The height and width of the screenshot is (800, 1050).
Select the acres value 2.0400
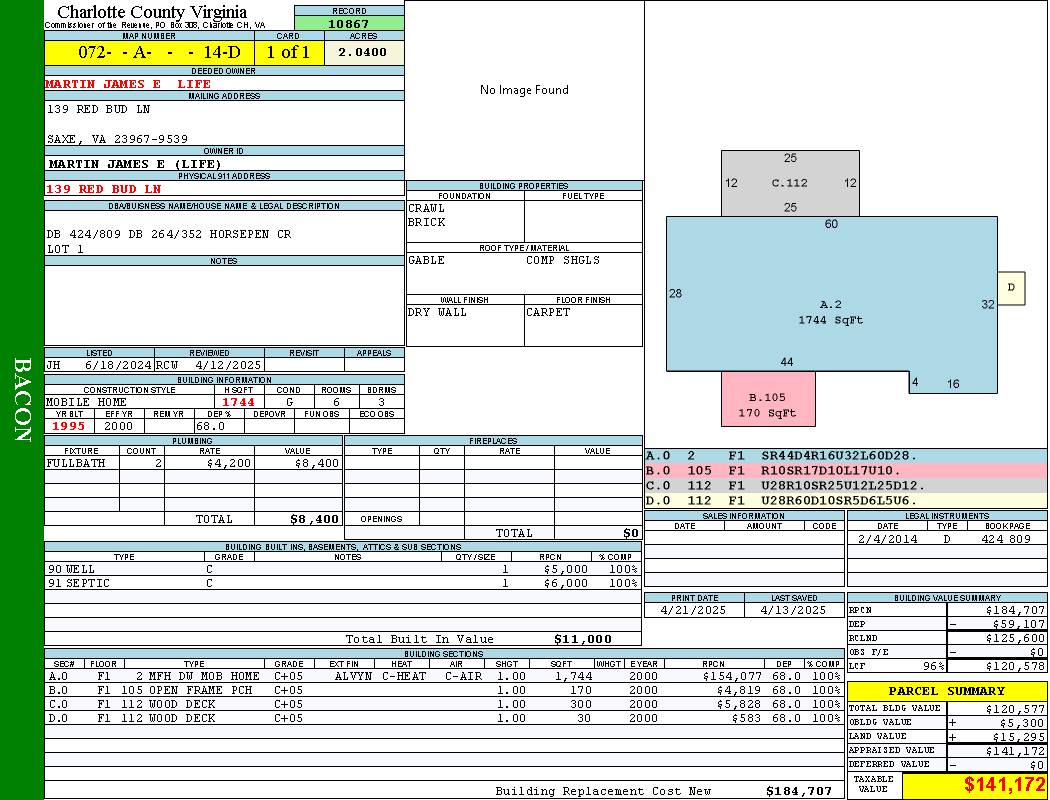tap(363, 53)
